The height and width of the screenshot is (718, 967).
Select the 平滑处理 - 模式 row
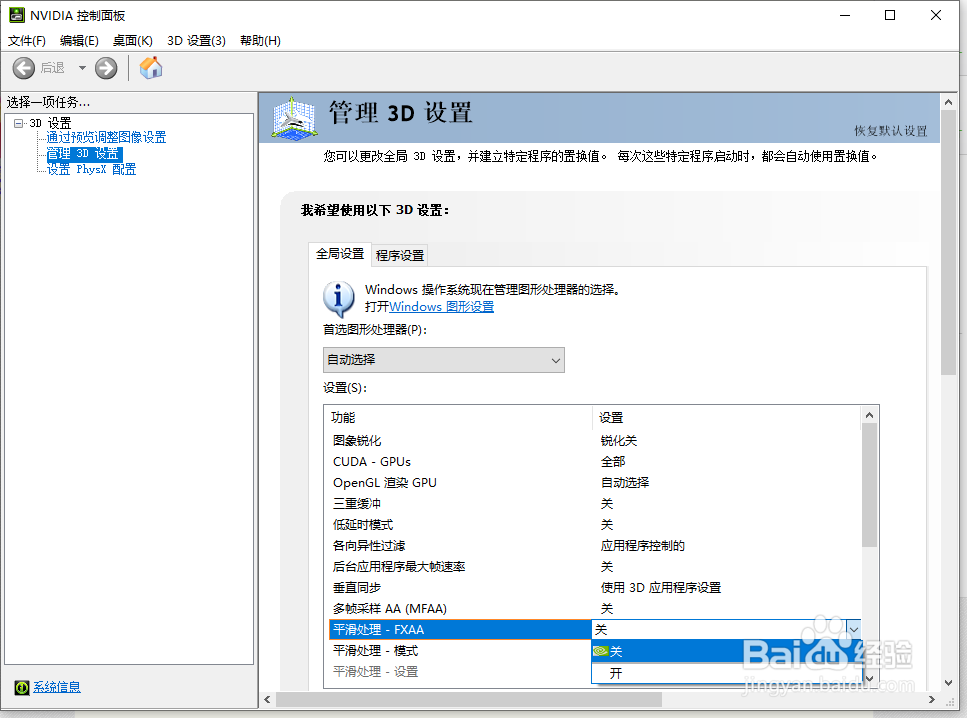coord(459,651)
